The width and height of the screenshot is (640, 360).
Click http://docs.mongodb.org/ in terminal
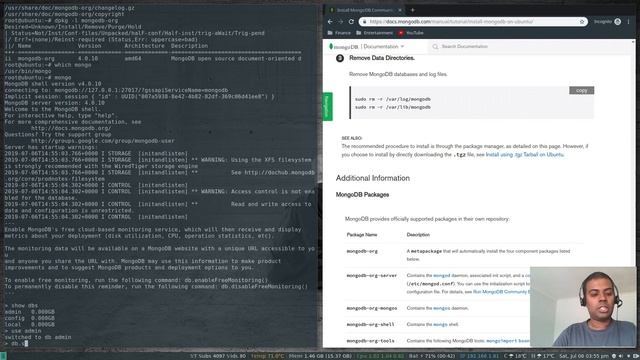pos(71,128)
